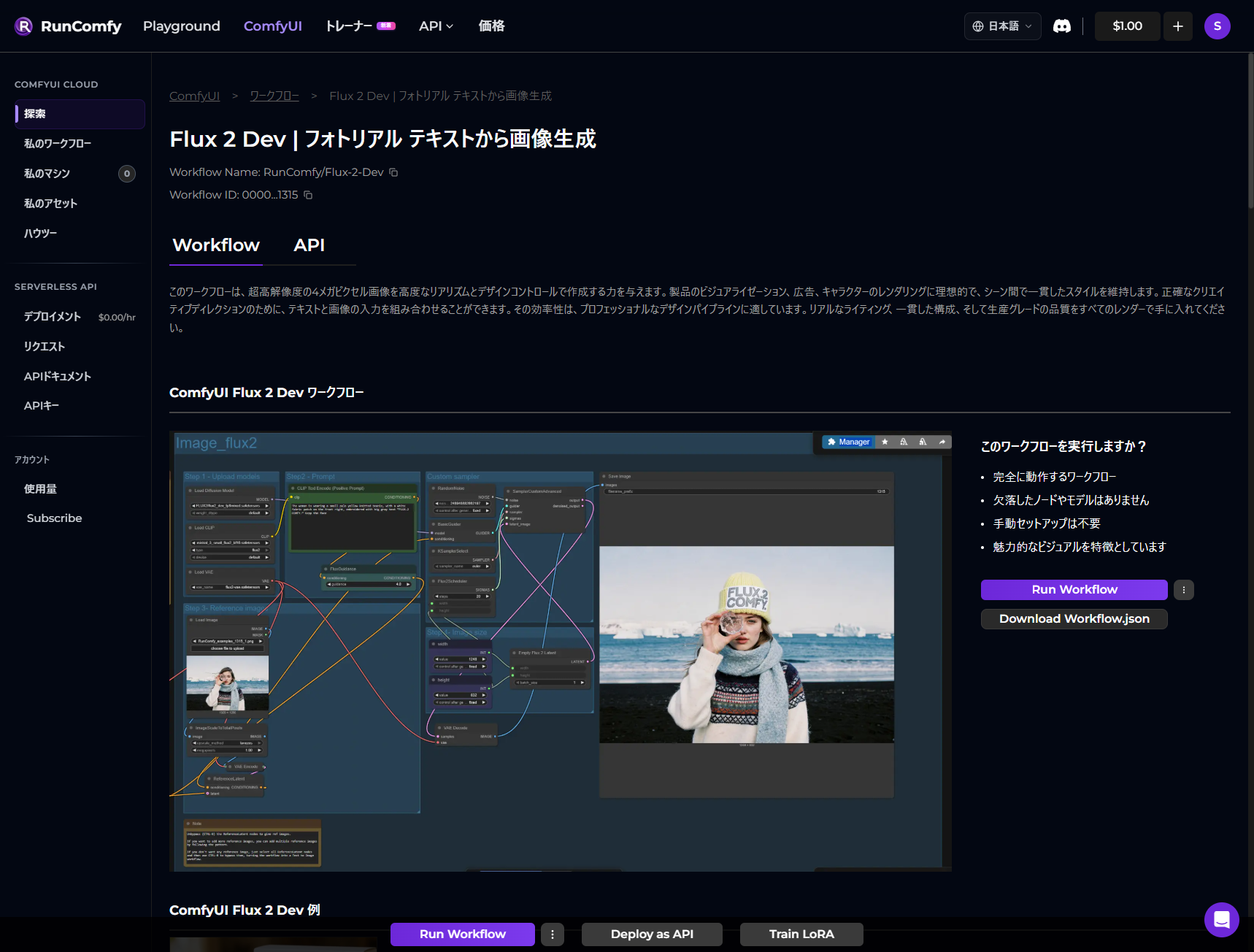
Task: Click Download Workflow.json button
Action: [1074, 619]
